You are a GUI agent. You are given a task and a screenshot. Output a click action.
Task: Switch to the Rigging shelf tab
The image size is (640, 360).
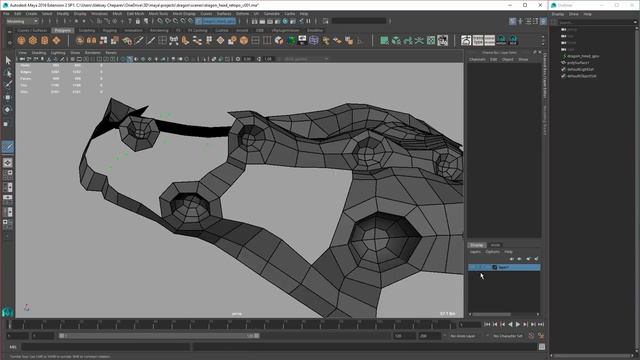click(x=109, y=30)
